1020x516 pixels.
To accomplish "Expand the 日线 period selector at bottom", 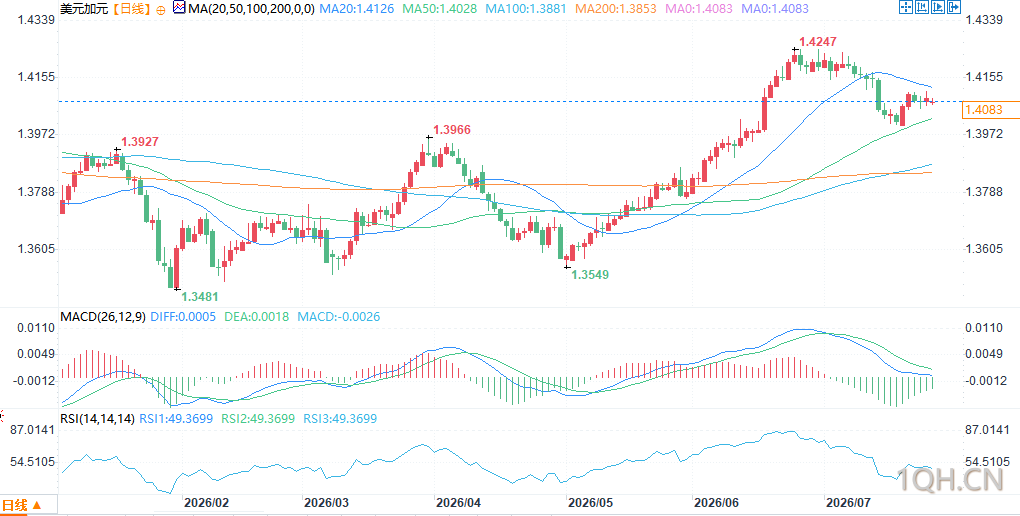I will tap(21, 505).
